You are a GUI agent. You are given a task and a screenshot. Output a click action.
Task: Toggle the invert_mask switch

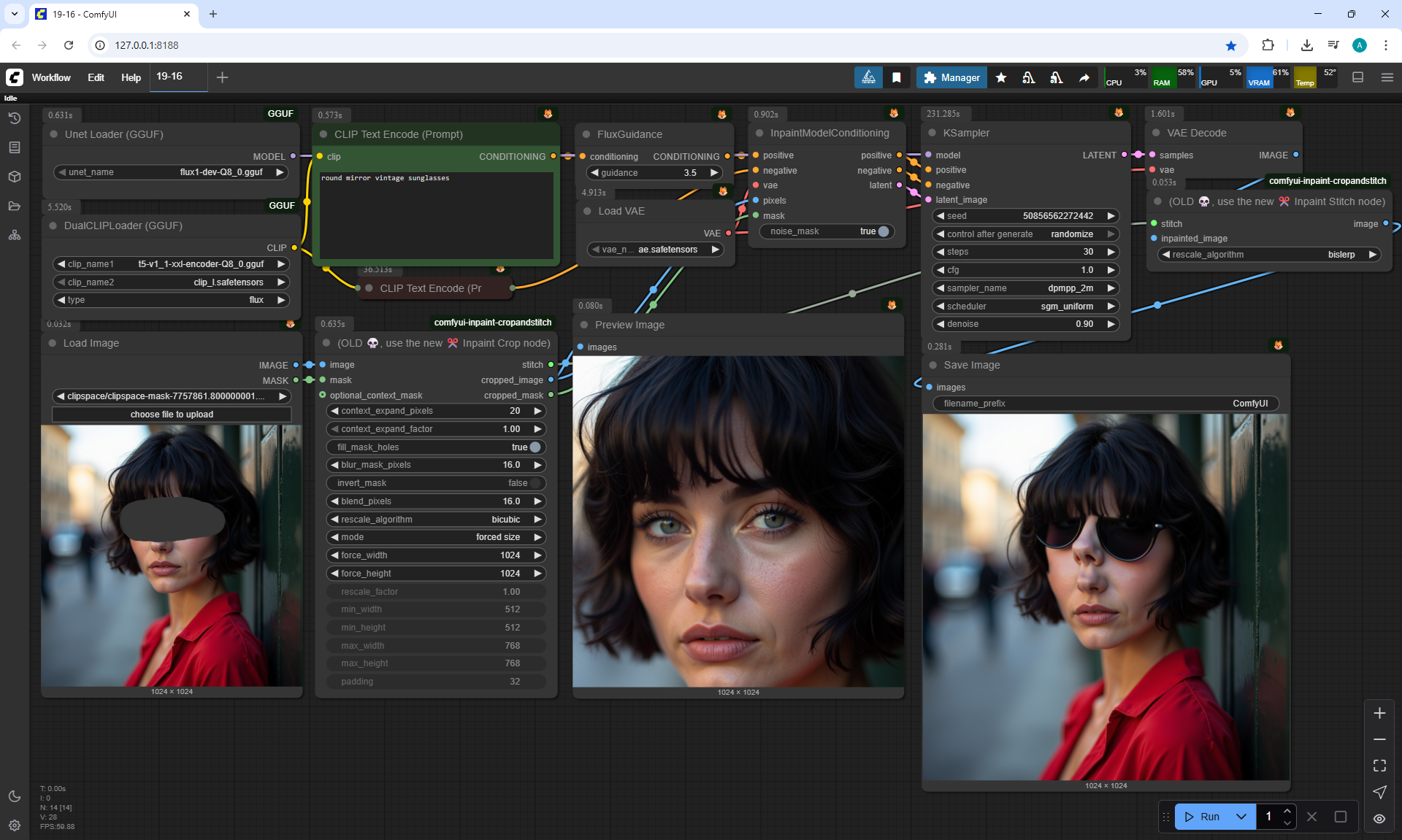tap(535, 483)
